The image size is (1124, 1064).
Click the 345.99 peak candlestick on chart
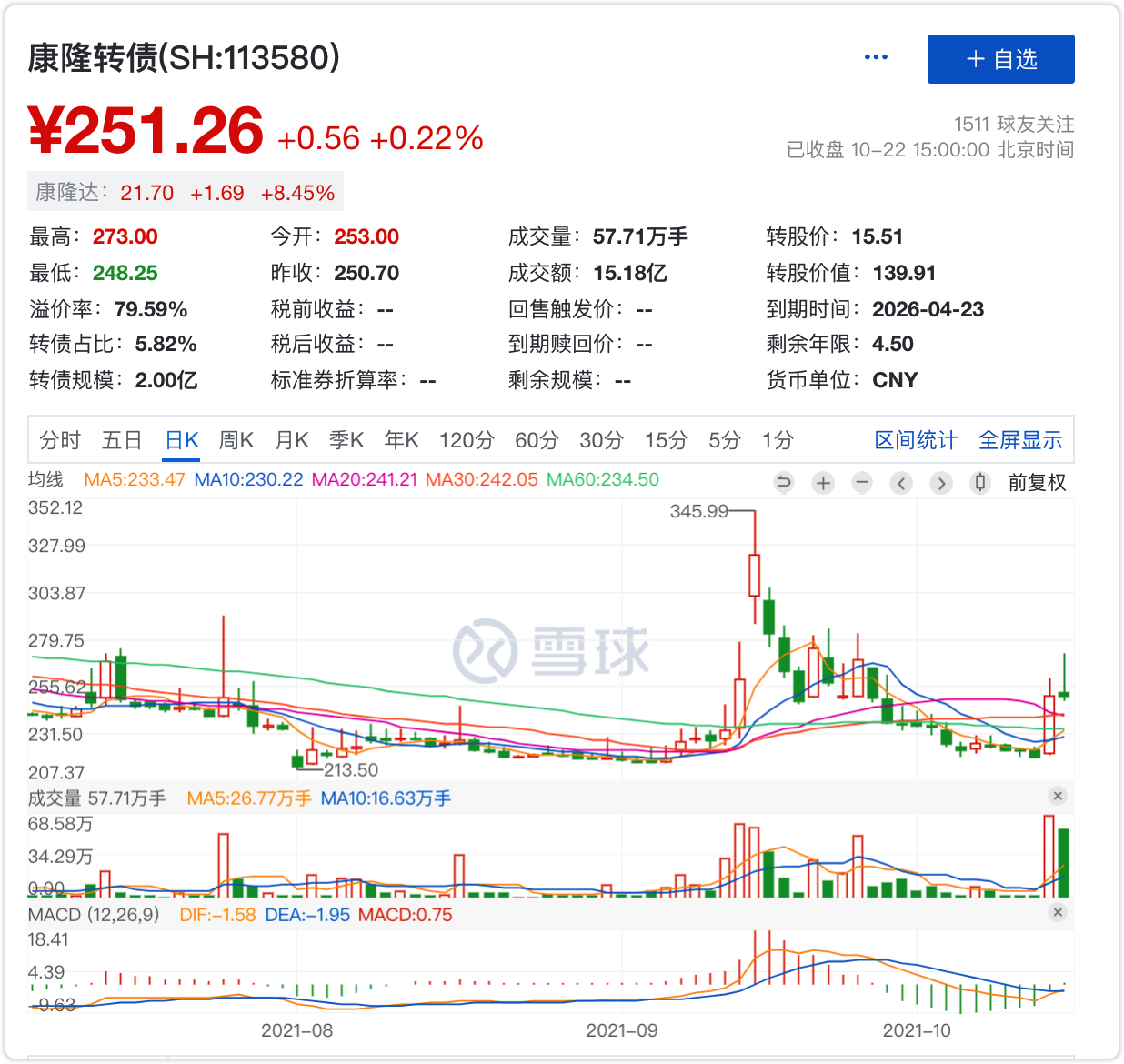point(754,575)
